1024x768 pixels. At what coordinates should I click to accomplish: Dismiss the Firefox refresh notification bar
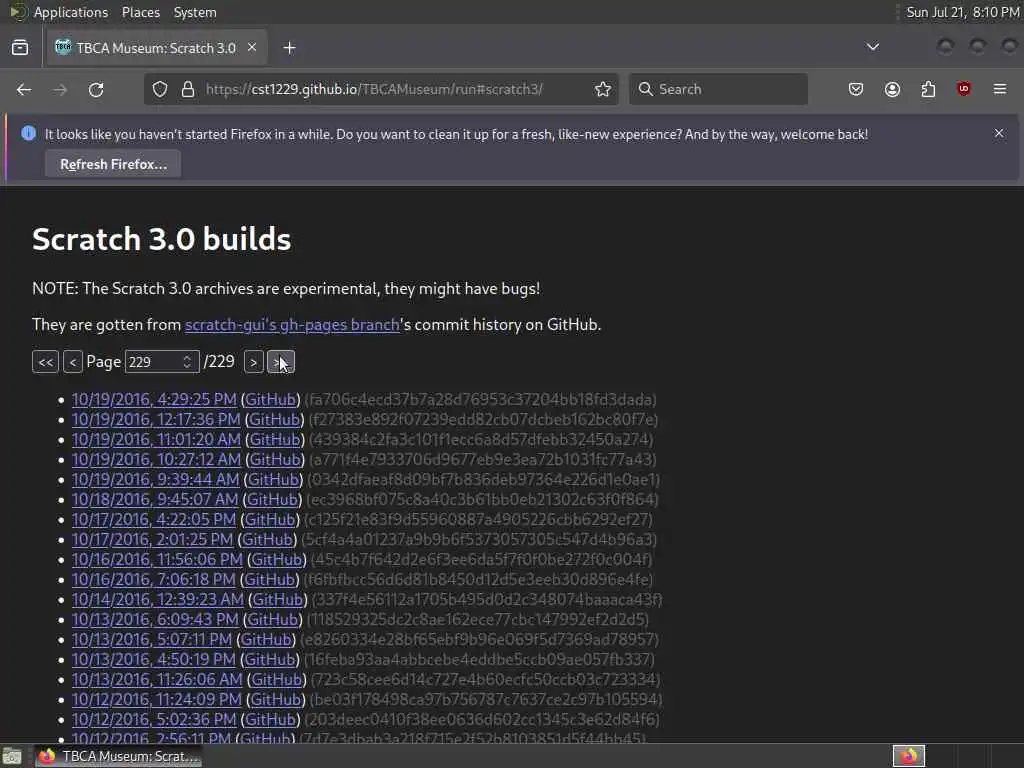(x=999, y=133)
